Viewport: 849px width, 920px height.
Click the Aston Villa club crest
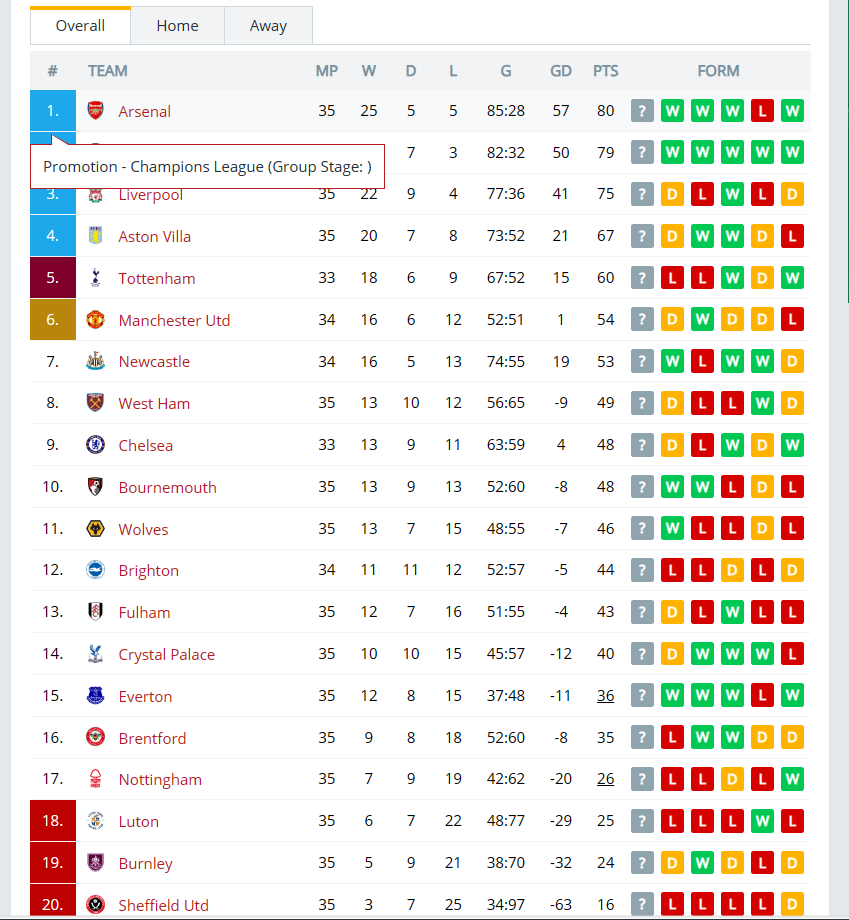coord(96,236)
